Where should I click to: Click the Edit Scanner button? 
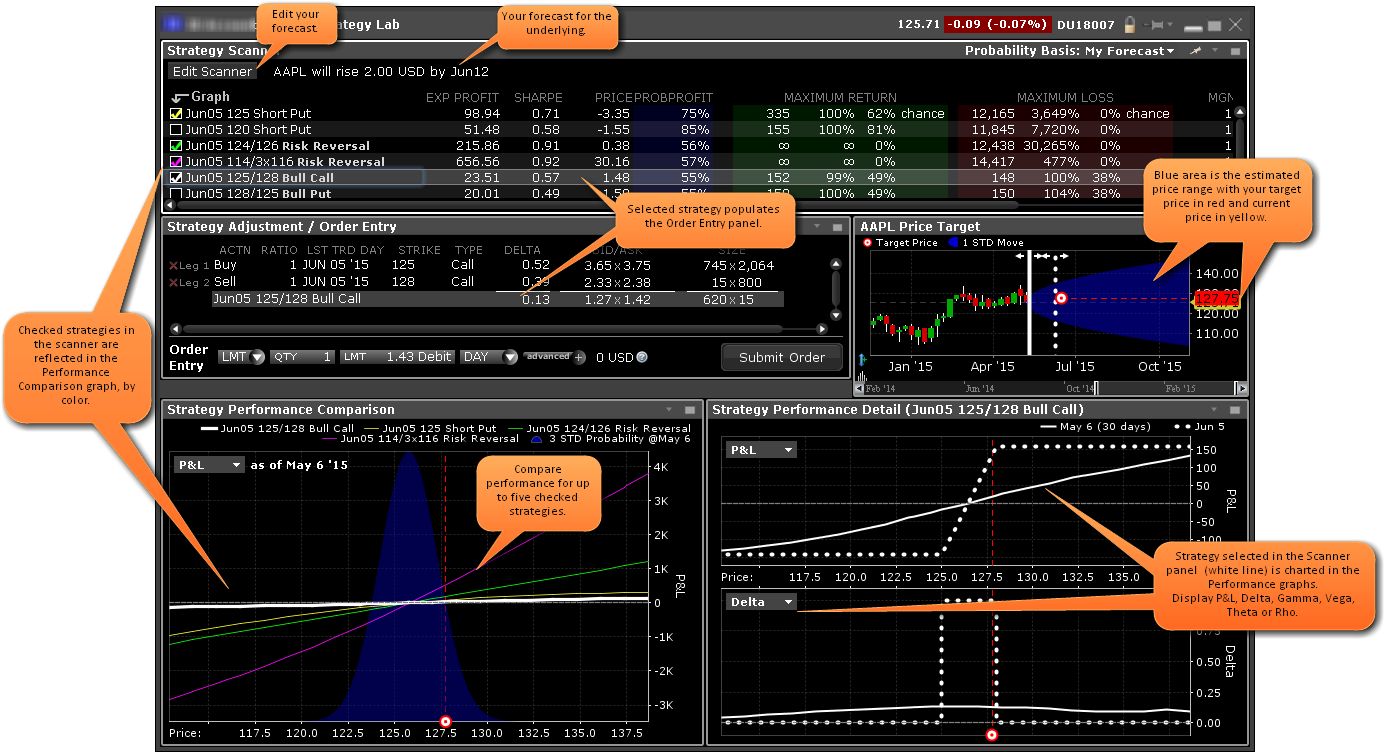pos(212,71)
